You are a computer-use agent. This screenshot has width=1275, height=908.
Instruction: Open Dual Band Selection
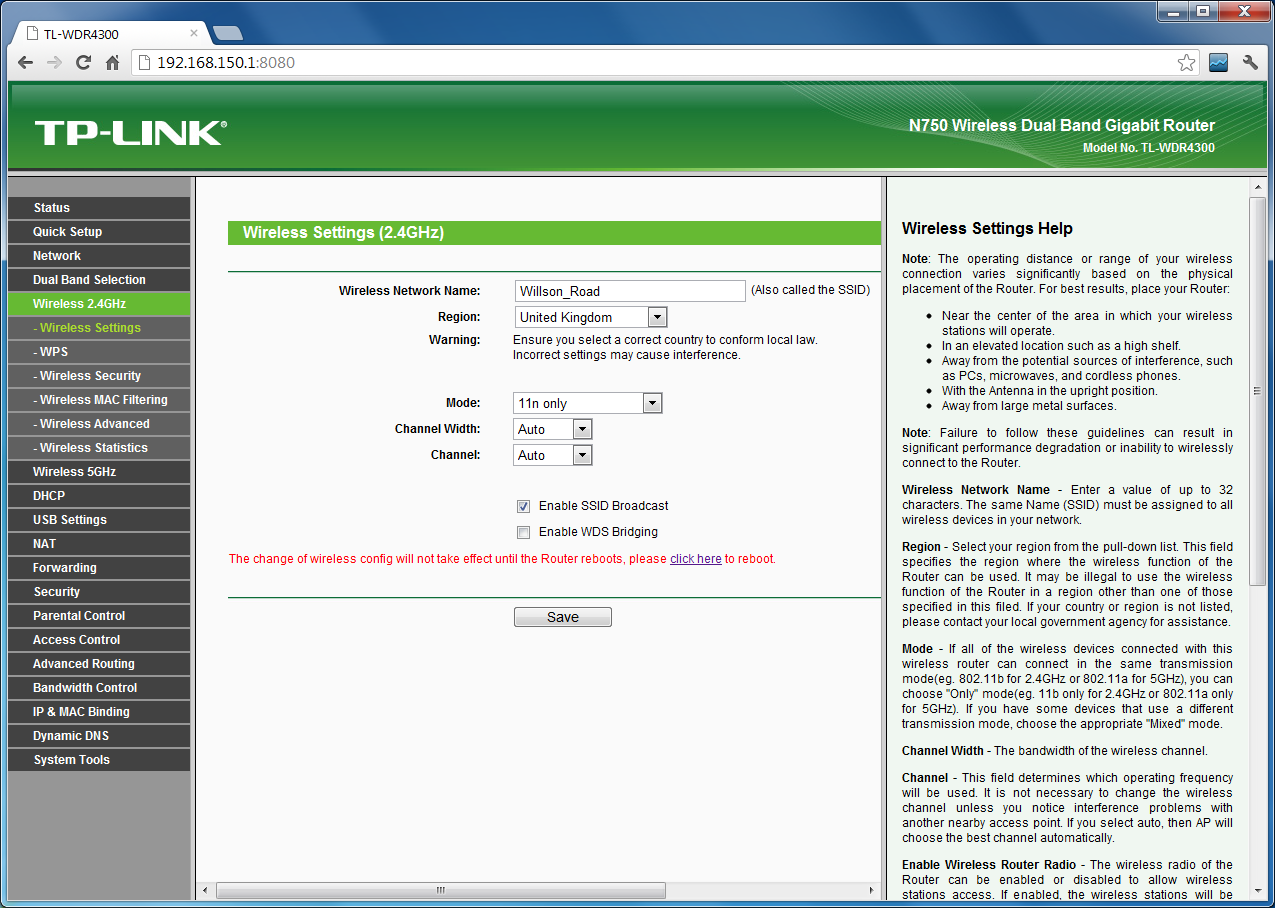(98, 280)
